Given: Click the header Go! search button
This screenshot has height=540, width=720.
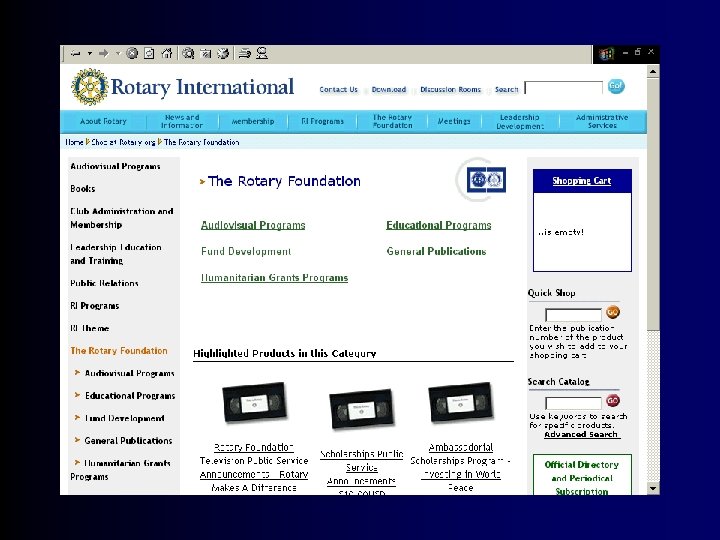Looking at the screenshot, I should point(616,86).
